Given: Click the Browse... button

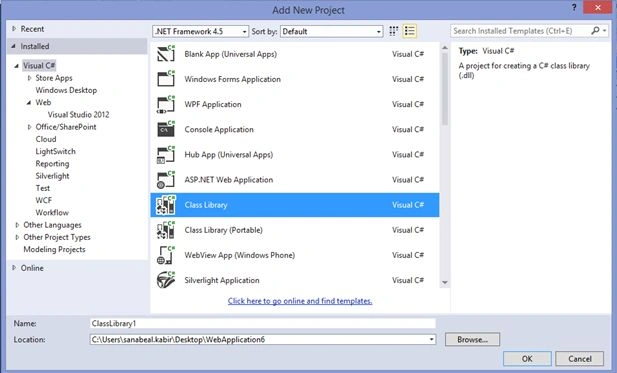Looking at the screenshot, I should point(472,340).
